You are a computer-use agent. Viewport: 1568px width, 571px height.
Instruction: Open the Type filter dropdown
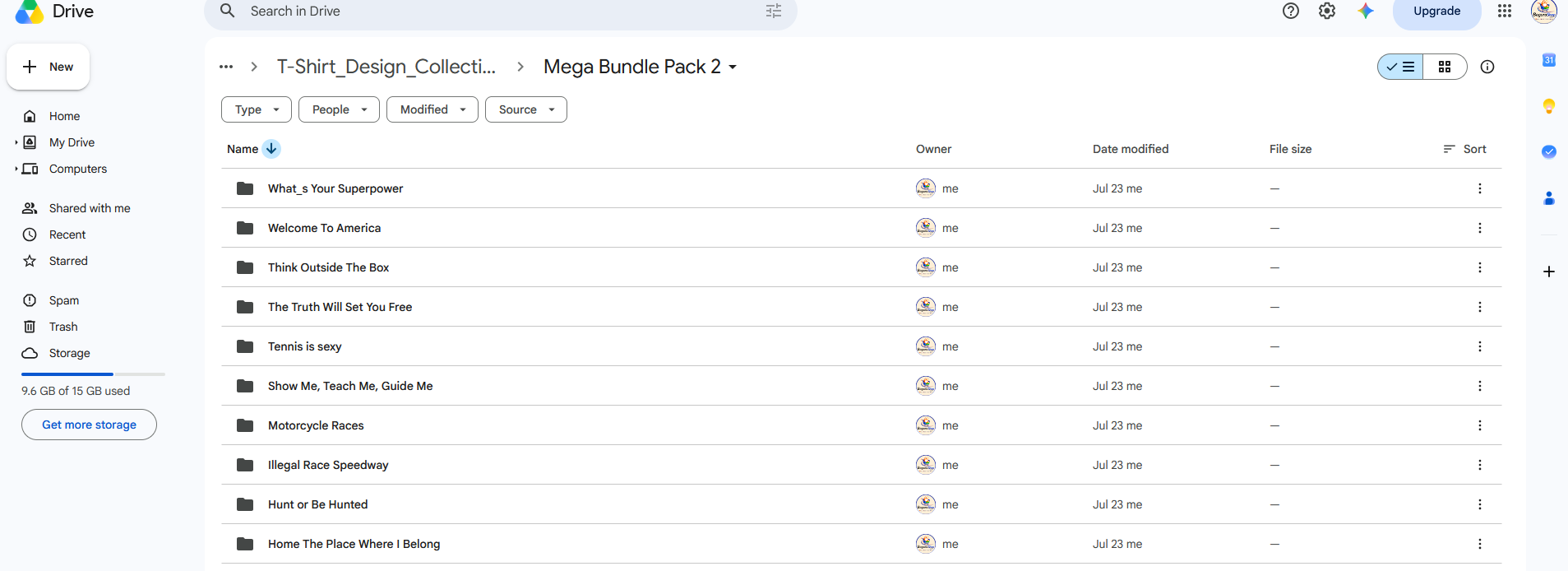257,109
